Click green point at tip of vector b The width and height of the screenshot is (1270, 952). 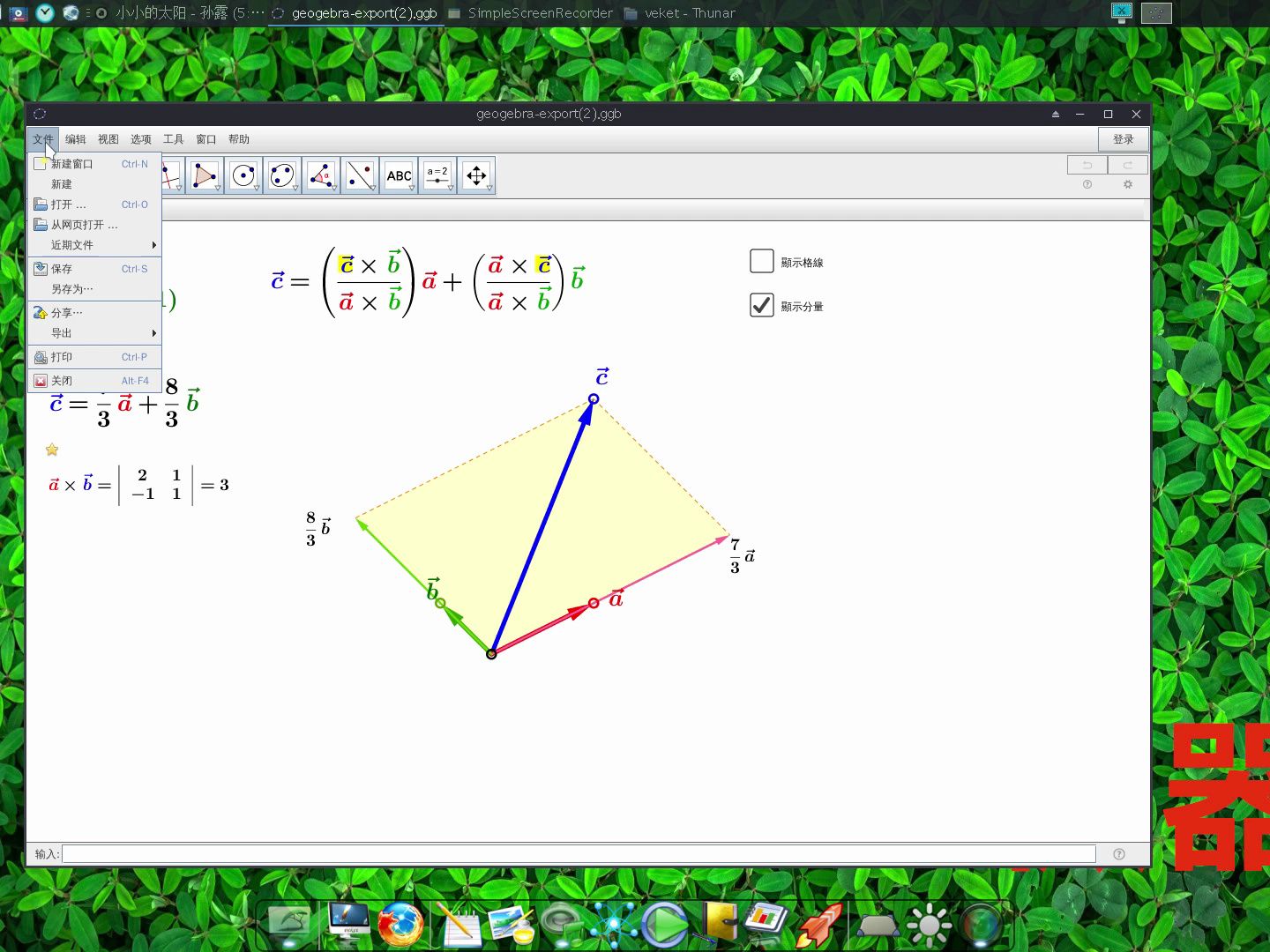[x=440, y=603]
